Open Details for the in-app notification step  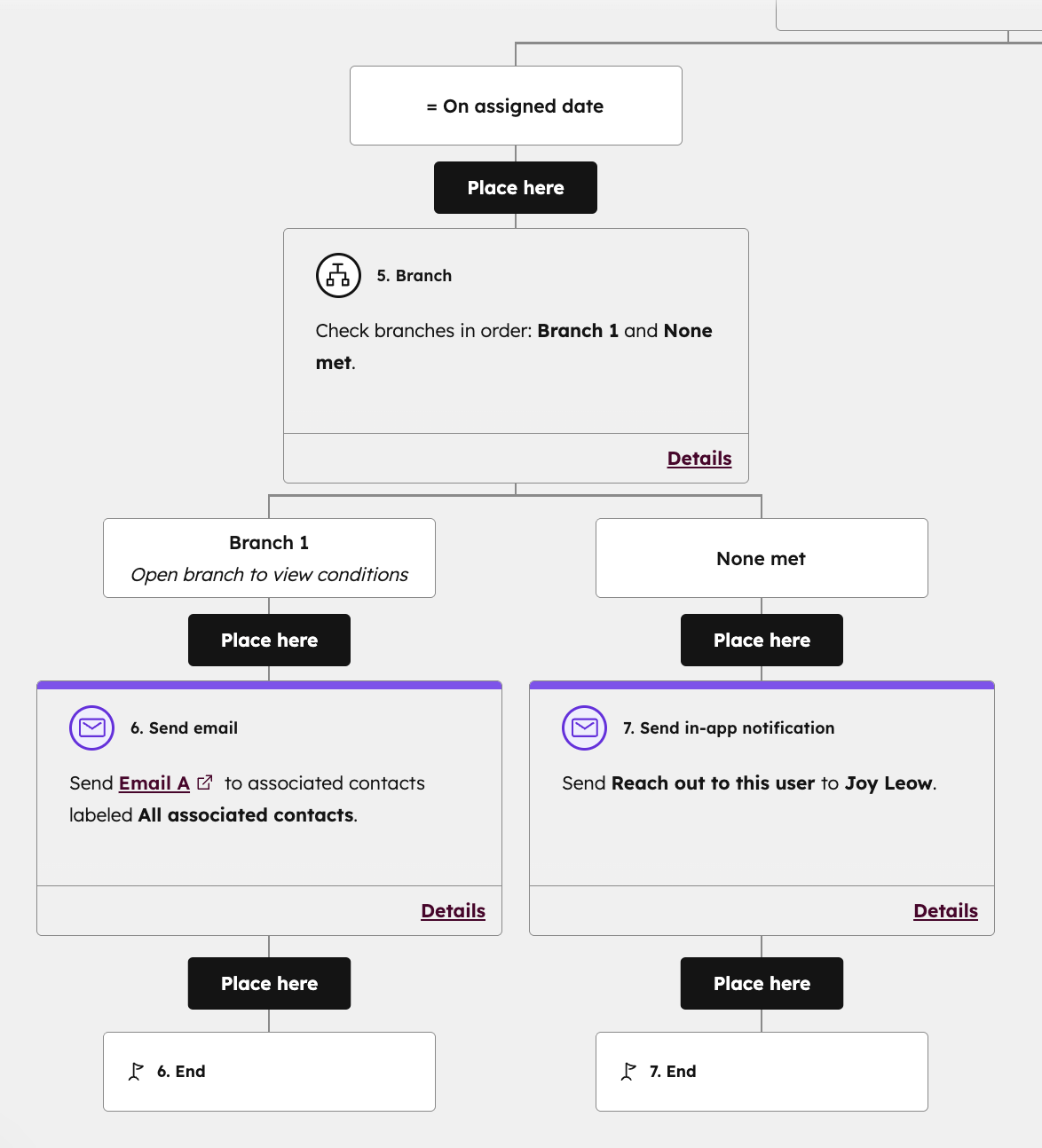(x=945, y=910)
